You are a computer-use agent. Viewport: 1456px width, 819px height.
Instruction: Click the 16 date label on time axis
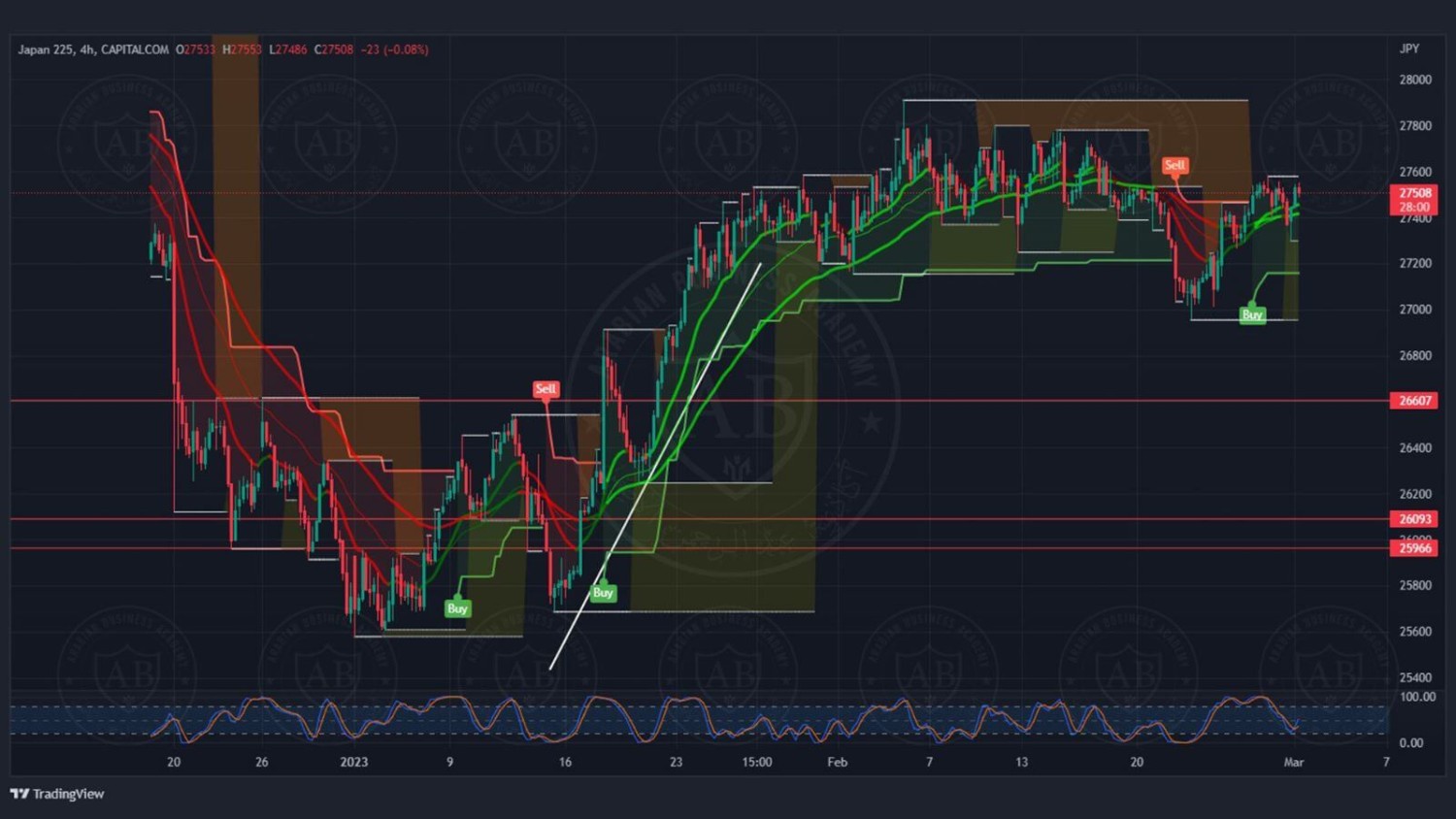click(565, 762)
